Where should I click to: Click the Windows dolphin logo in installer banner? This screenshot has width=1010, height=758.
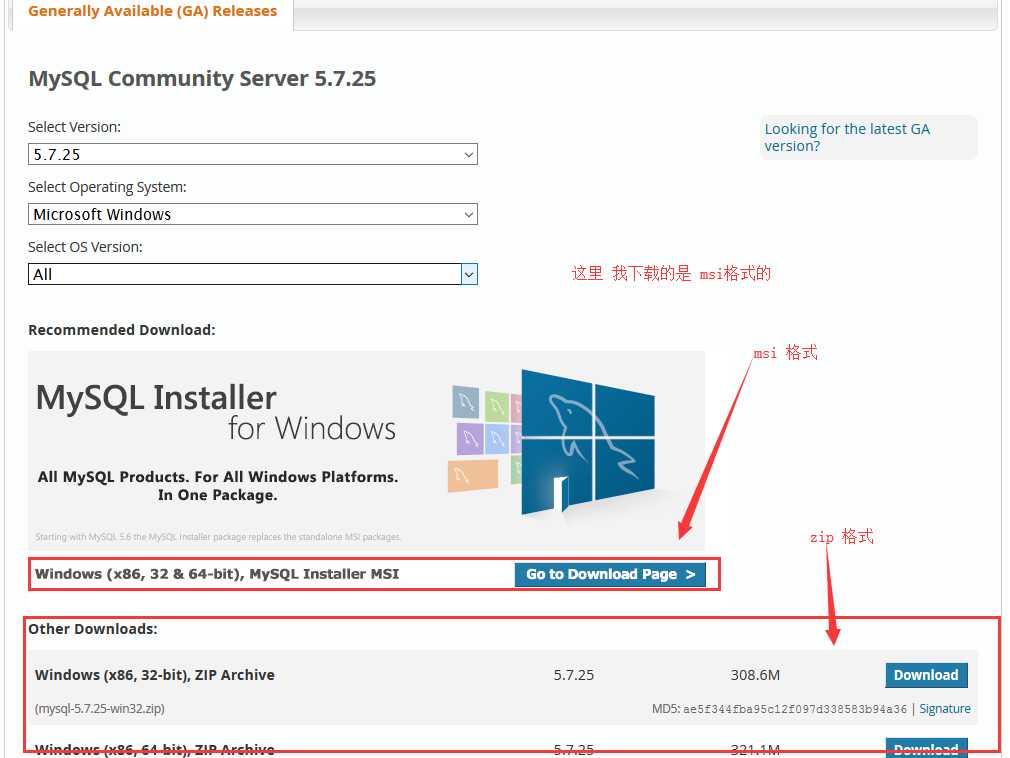587,443
